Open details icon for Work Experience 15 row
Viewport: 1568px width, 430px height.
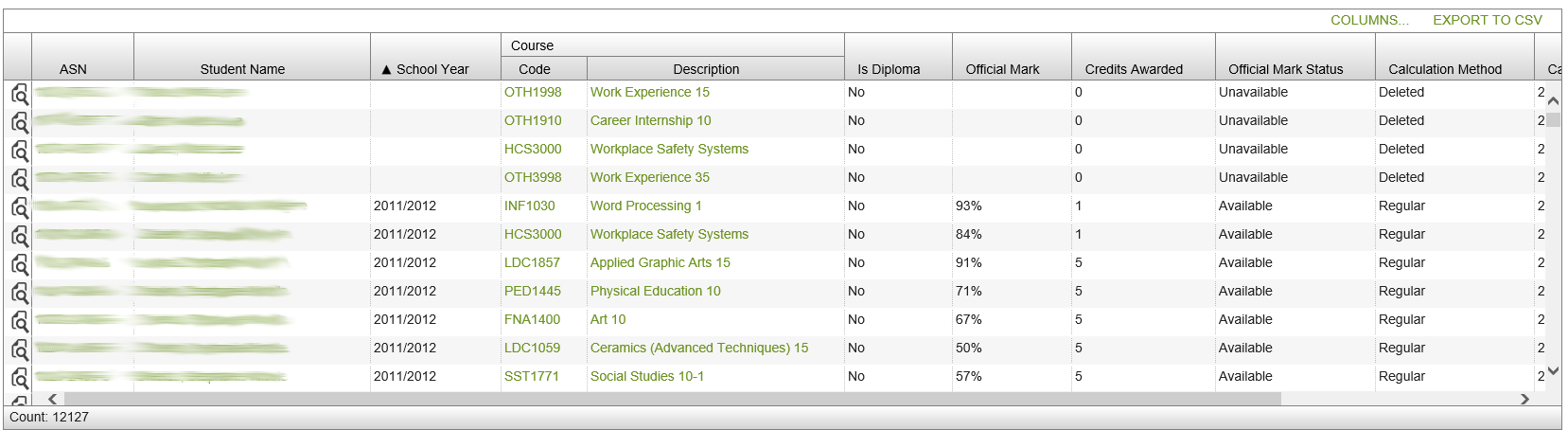point(19,94)
